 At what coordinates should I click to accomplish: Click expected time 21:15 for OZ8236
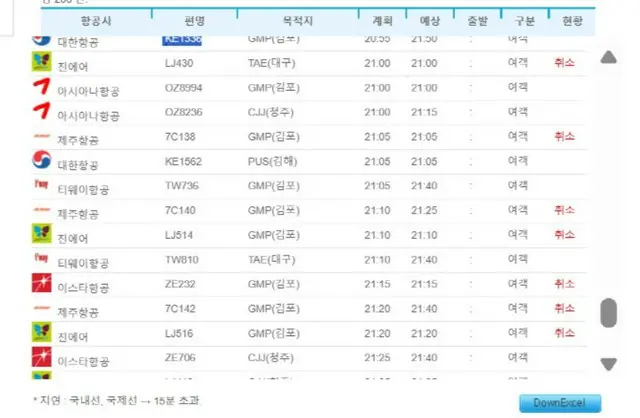[424, 112]
